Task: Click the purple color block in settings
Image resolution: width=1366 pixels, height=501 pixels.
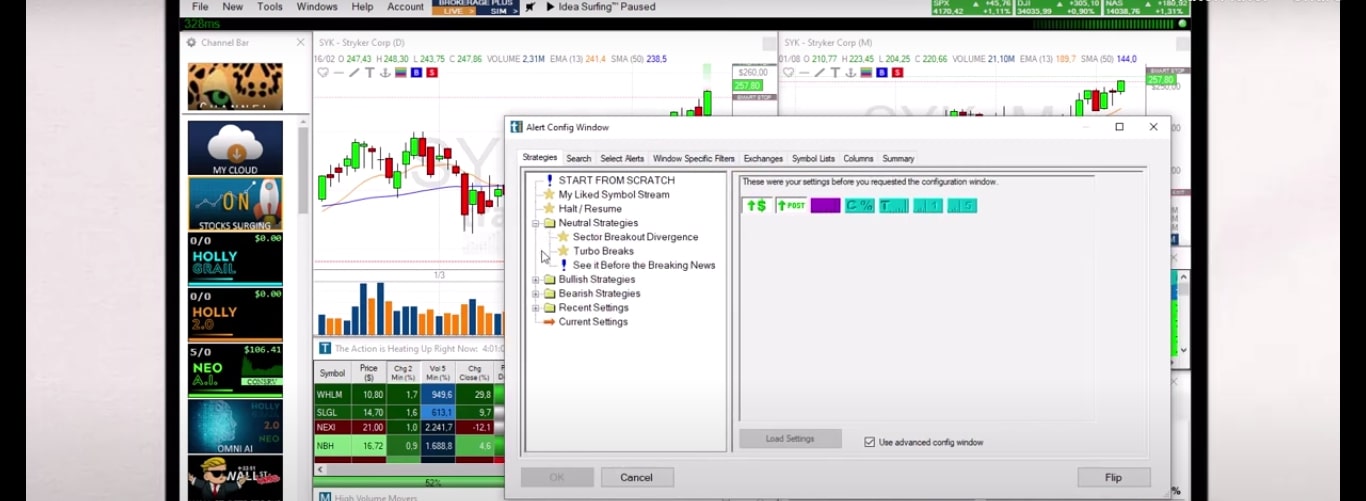Action: pos(825,205)
